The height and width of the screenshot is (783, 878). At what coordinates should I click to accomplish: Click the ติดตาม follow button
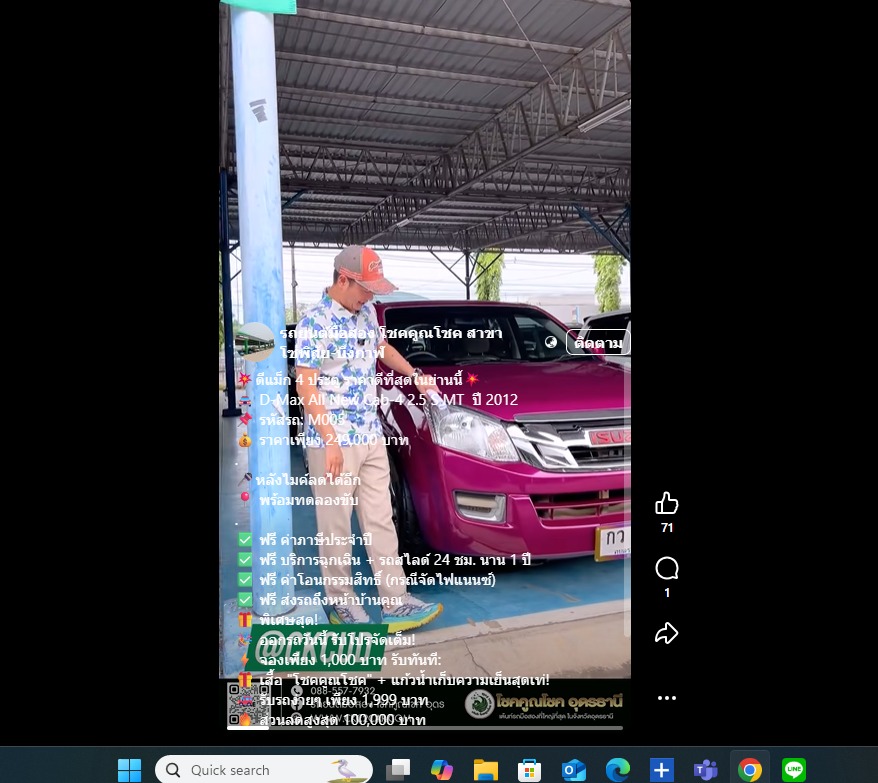597,342
